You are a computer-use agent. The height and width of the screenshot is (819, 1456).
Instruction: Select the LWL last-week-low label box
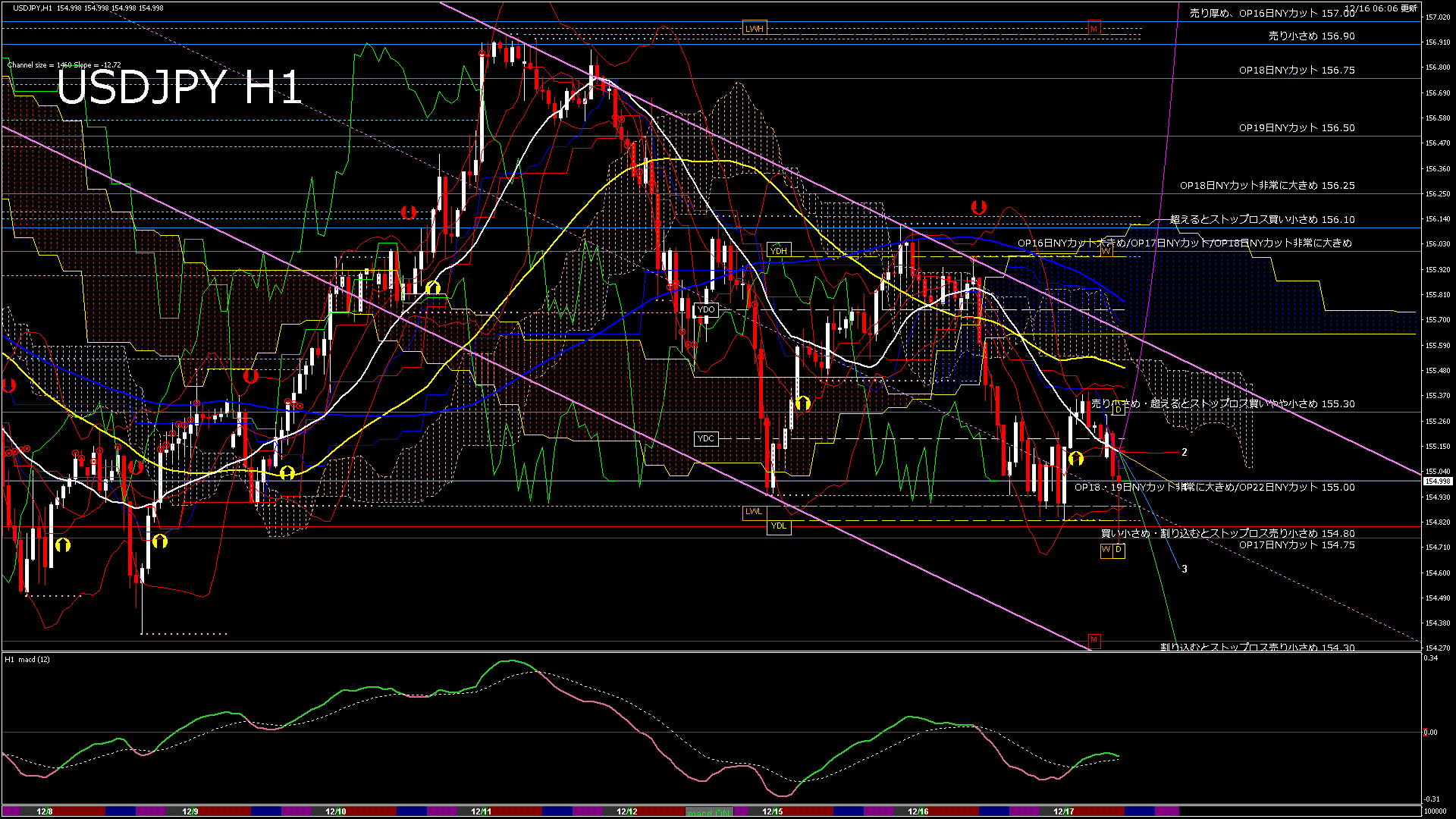pos(754,513)
